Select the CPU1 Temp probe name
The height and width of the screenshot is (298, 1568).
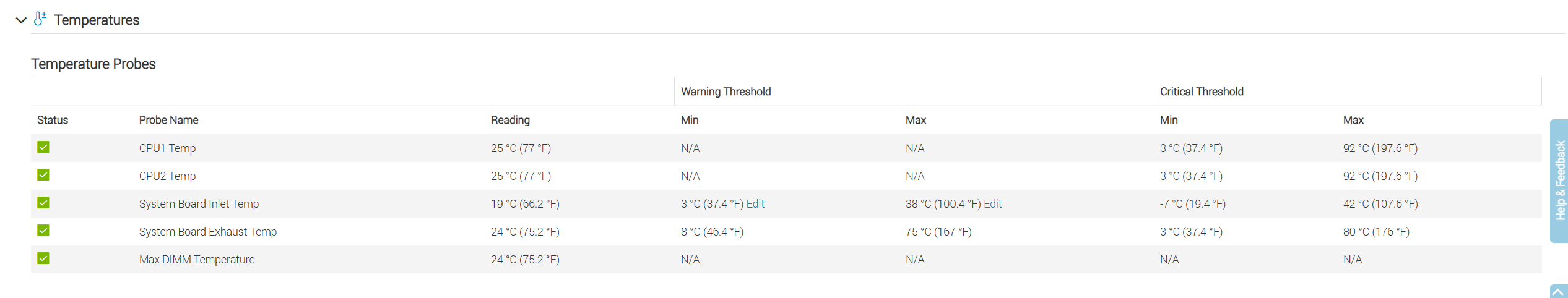[167, 148]
